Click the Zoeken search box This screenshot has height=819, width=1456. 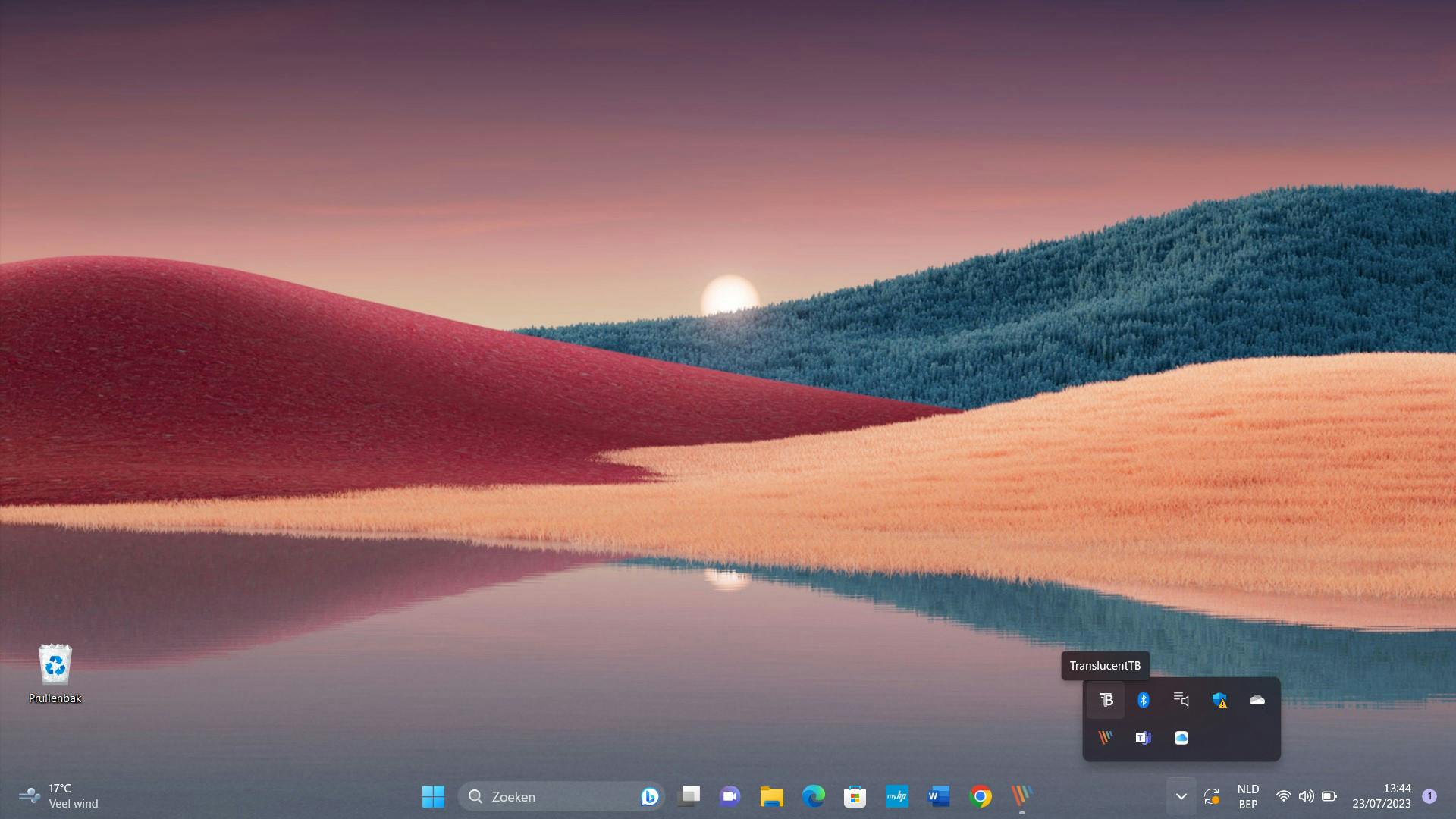tap(554, 796)
